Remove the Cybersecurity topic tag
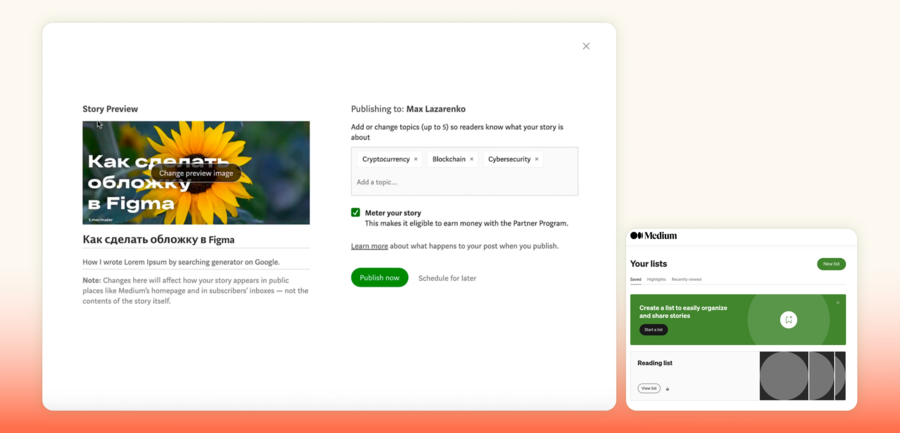 click(537, 160)
